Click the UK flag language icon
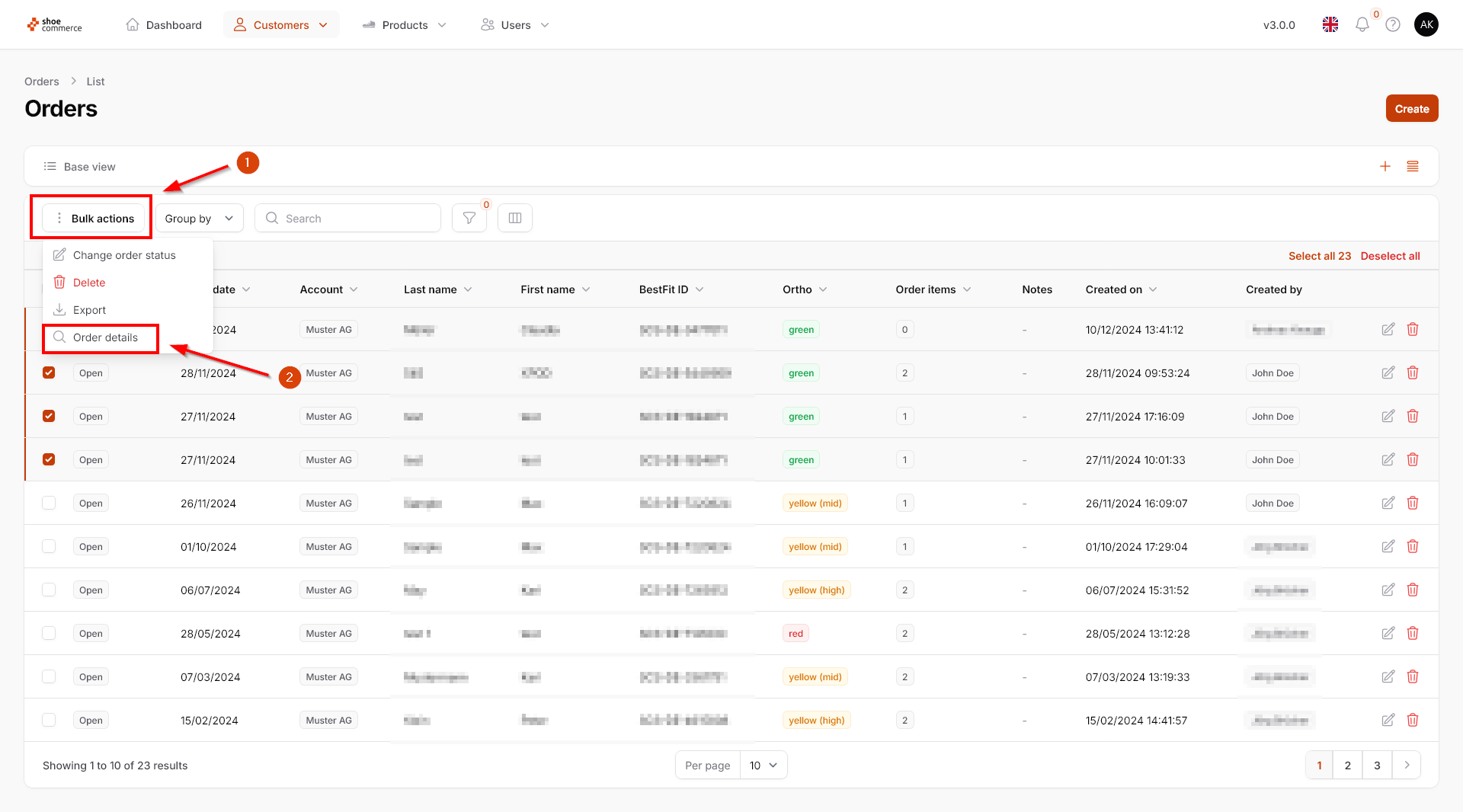This screenshot has width=1463, height=812. pyautogui.click(x=1330, y=25)
